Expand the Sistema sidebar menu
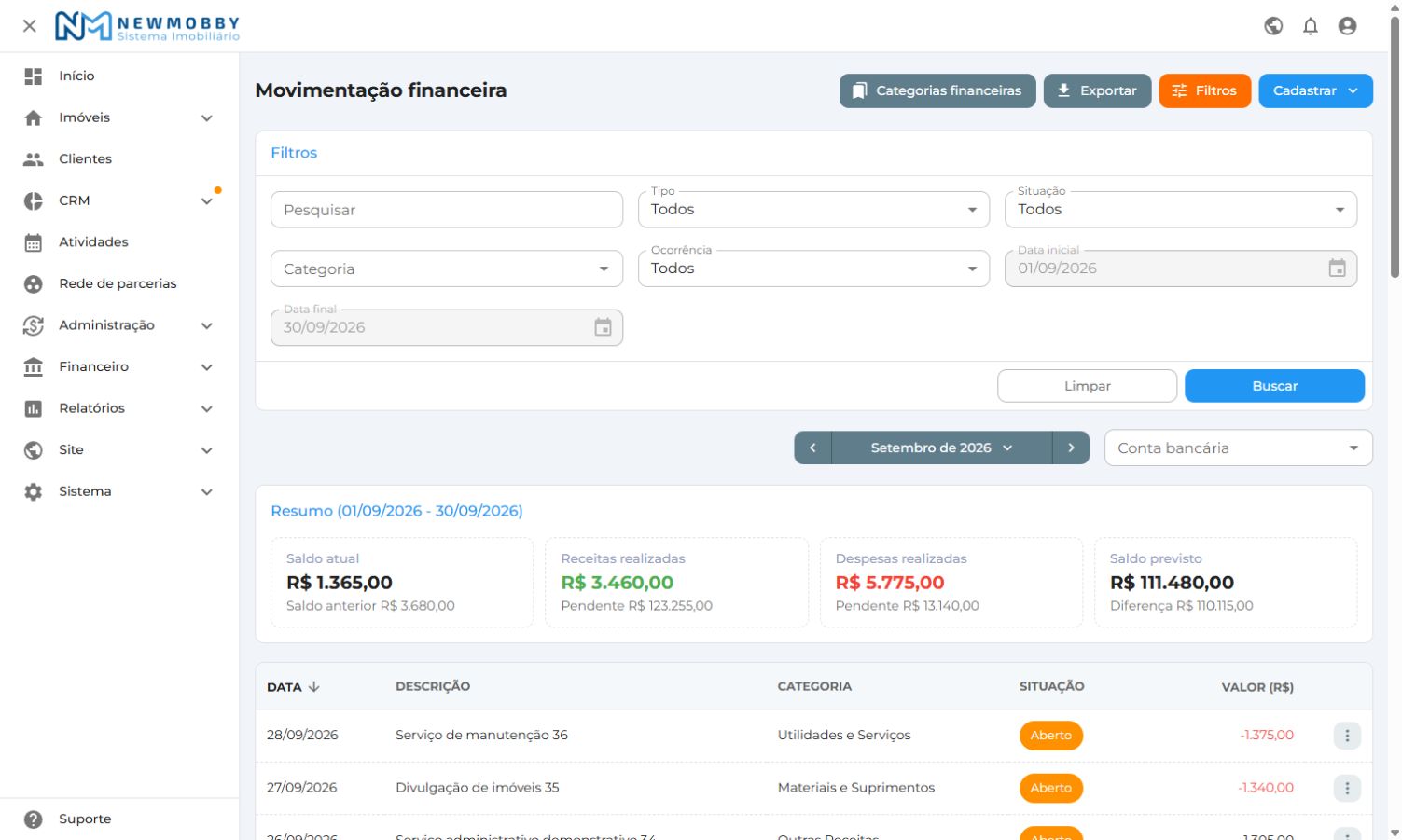The height and width of the screenshot is (840, 1402). [x=119, y=491]
